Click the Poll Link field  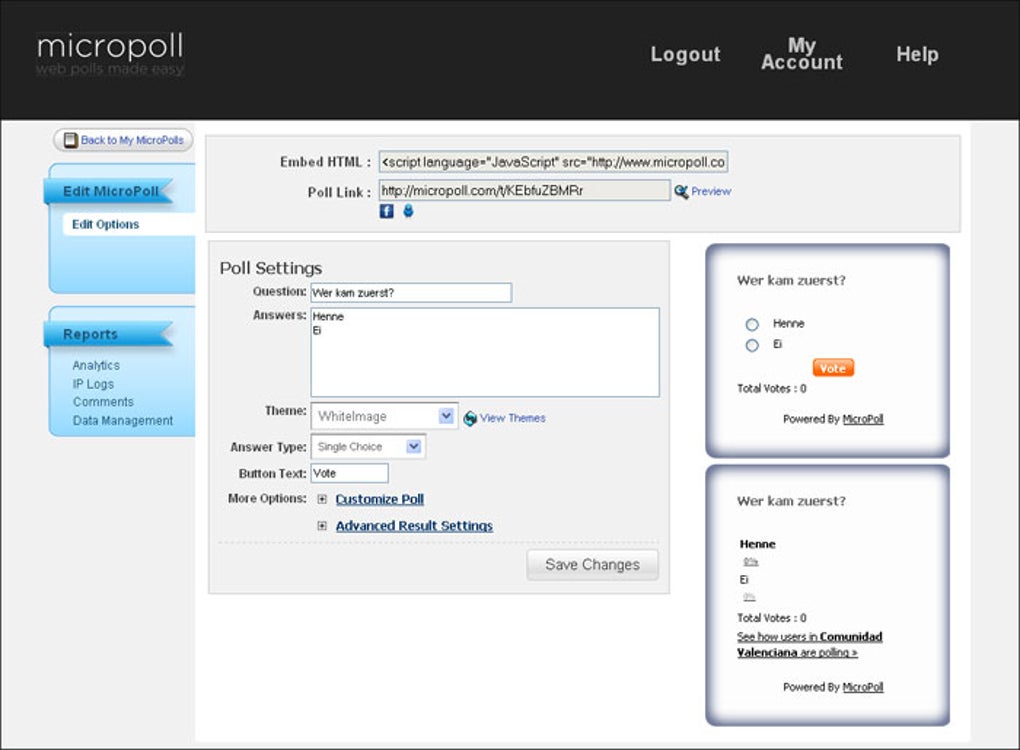coord(524,191)
